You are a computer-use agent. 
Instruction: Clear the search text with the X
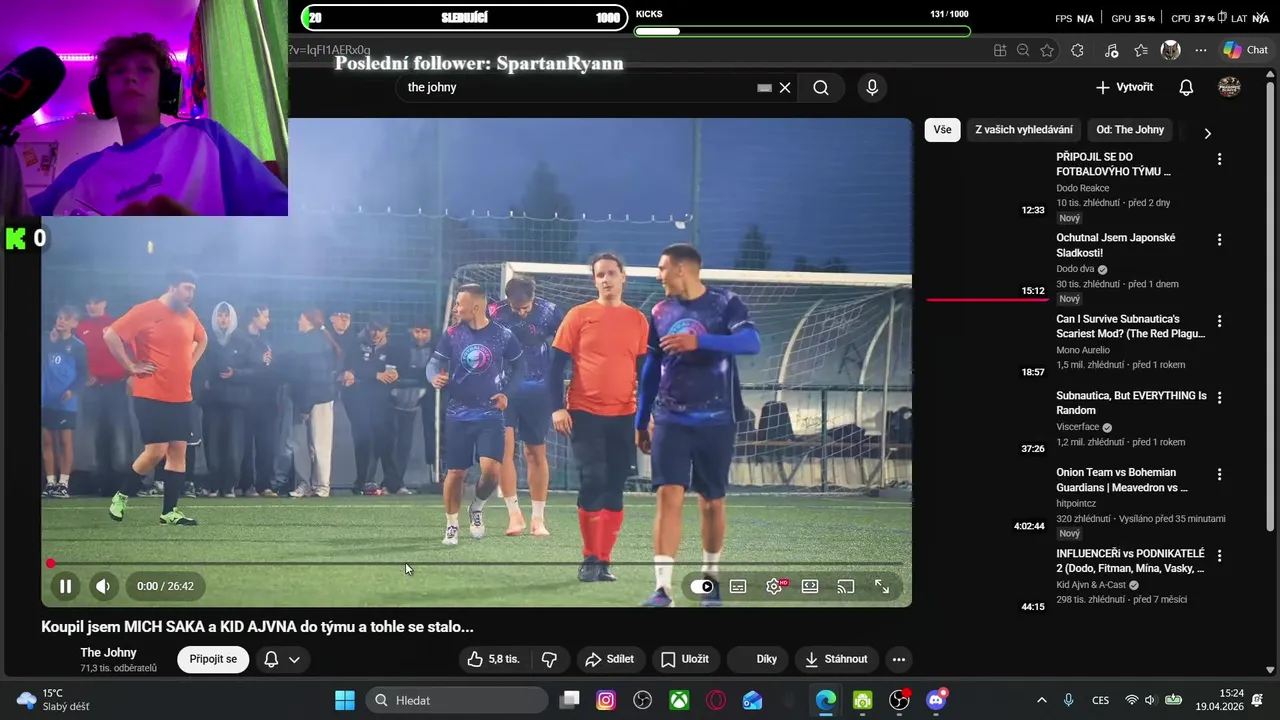(x=785, y=88)
